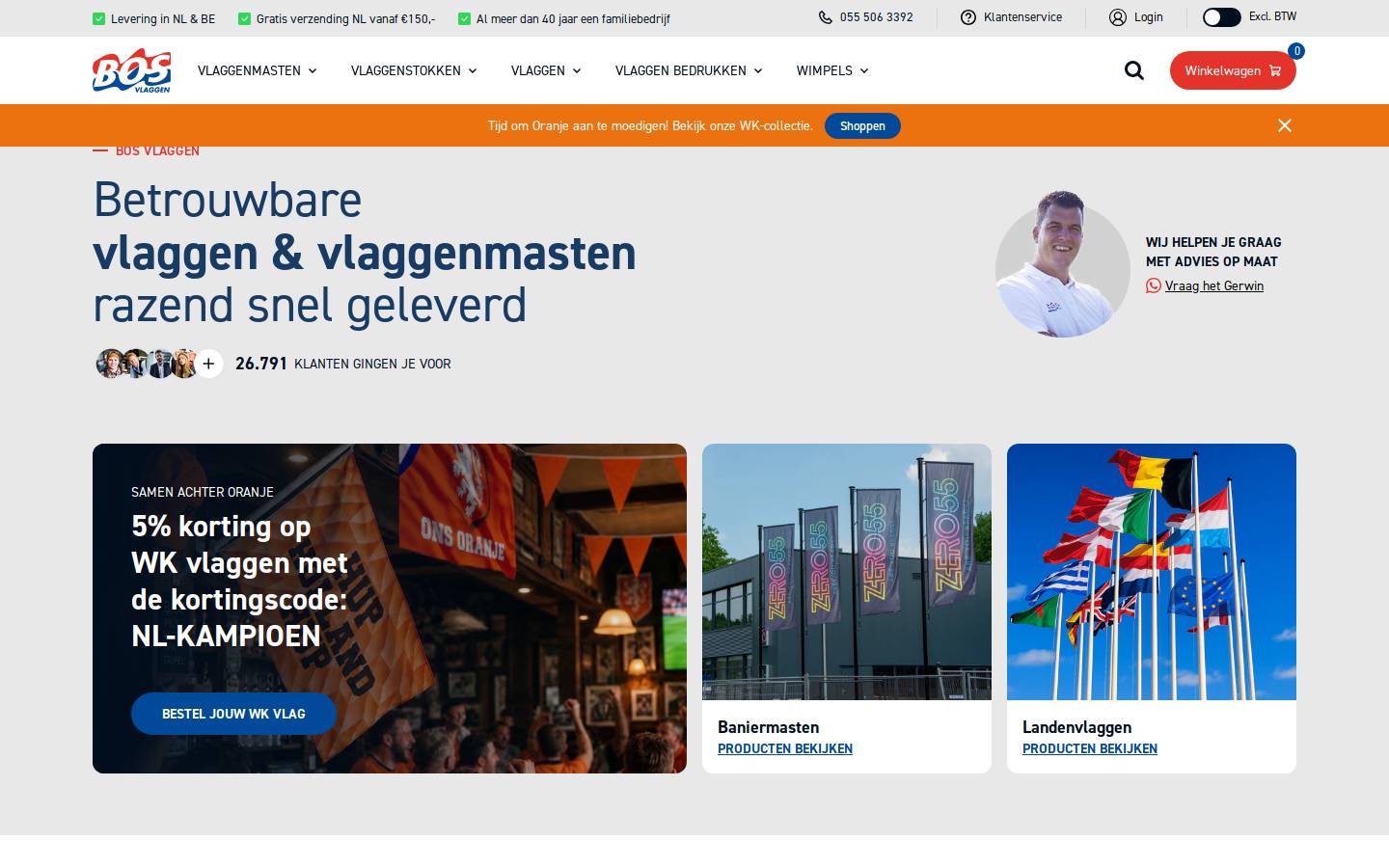This screenshot has height=868, width=1389.
Task: Open the WIMPELS menu item
Action: coord(825,70)
